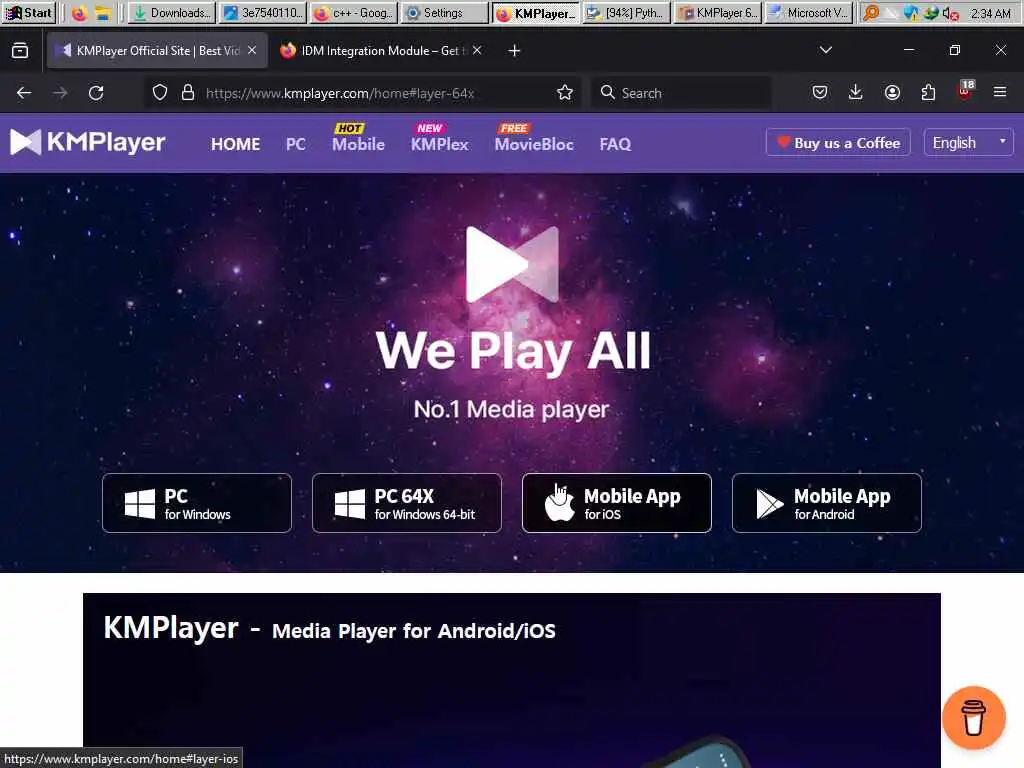Click the tracking protection shield icon

coord(159,93)
